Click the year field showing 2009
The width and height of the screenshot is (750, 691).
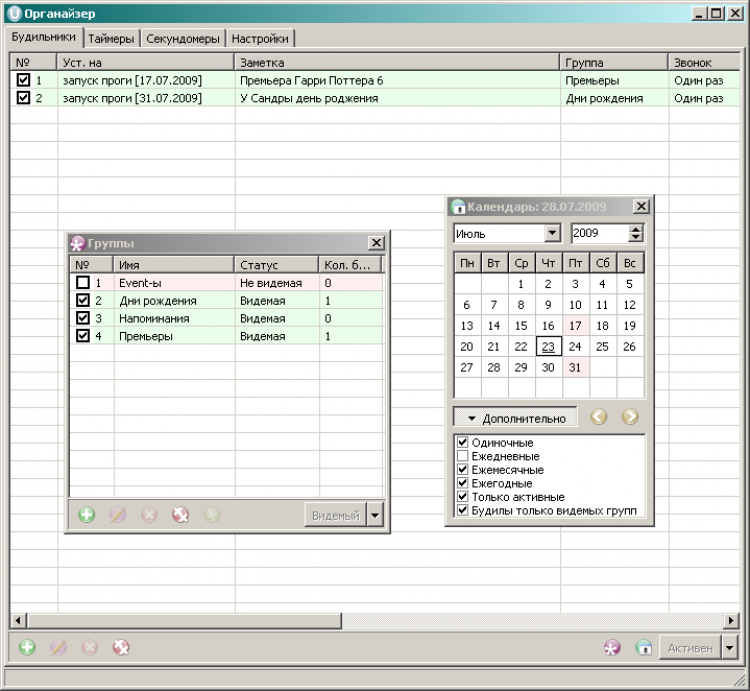[x=599, y=233]
